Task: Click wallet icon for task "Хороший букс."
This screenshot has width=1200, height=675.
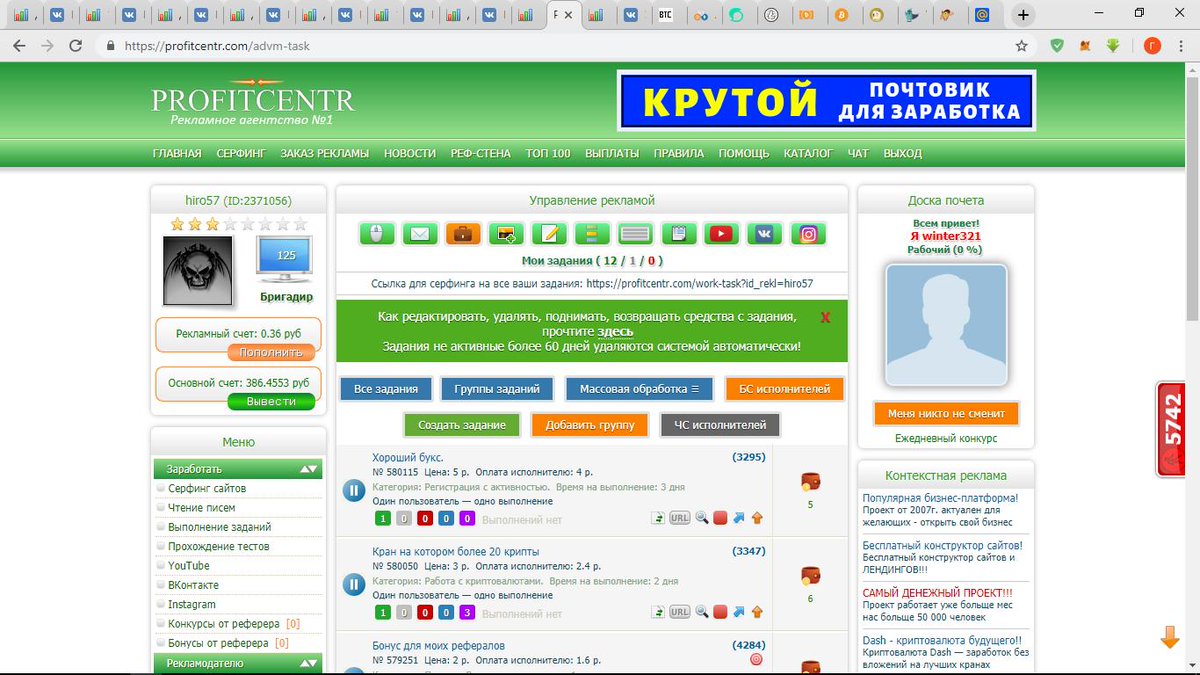Action: point(810,483)
